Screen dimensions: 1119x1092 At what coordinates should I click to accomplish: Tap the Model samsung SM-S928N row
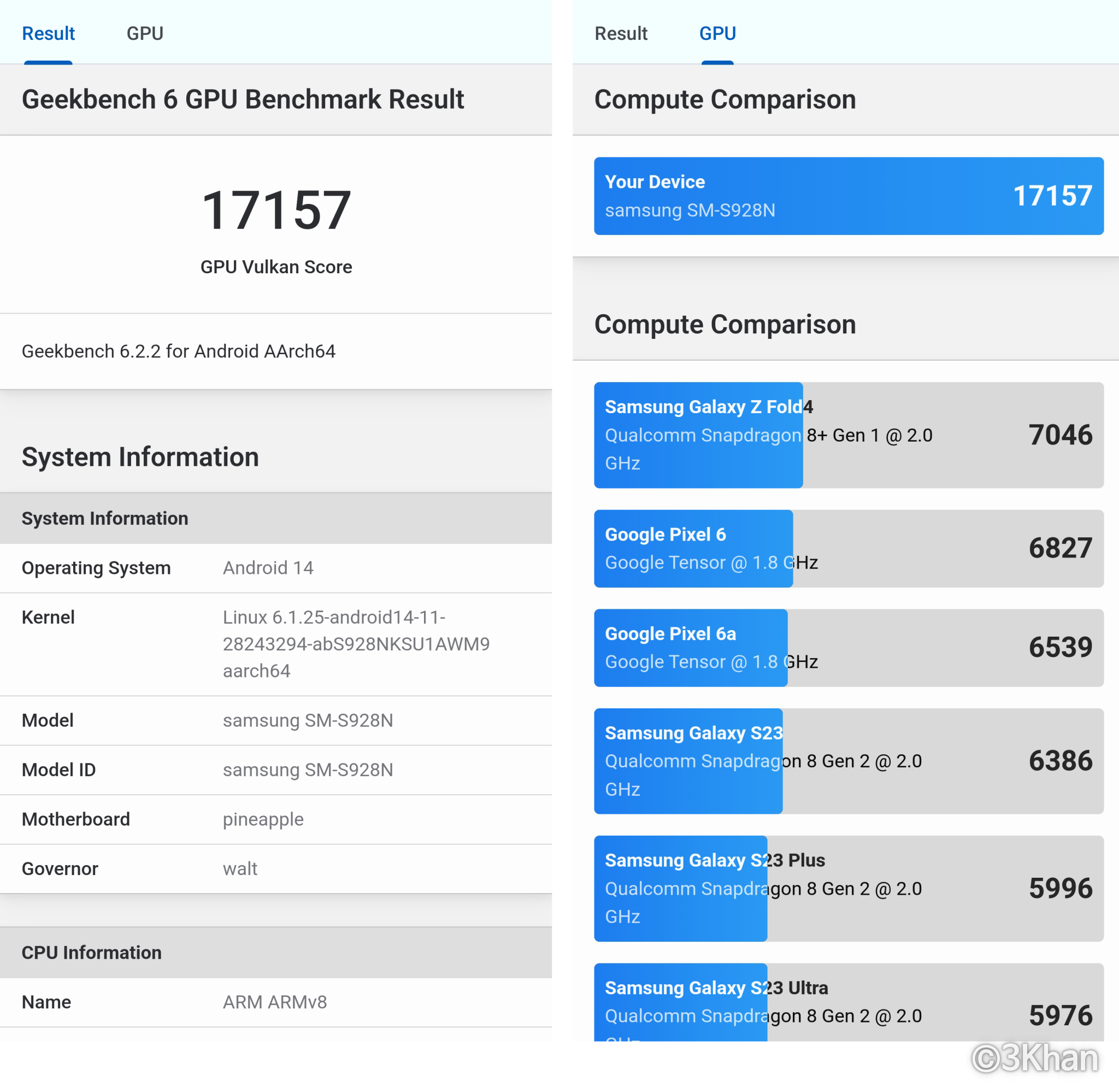click(276, 720)
